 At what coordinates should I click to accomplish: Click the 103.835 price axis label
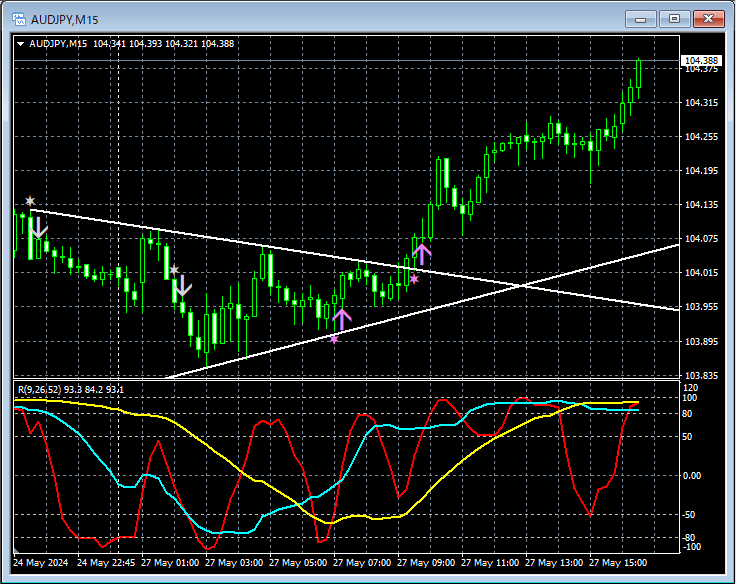pyautogui.click(x=701, y=375)
